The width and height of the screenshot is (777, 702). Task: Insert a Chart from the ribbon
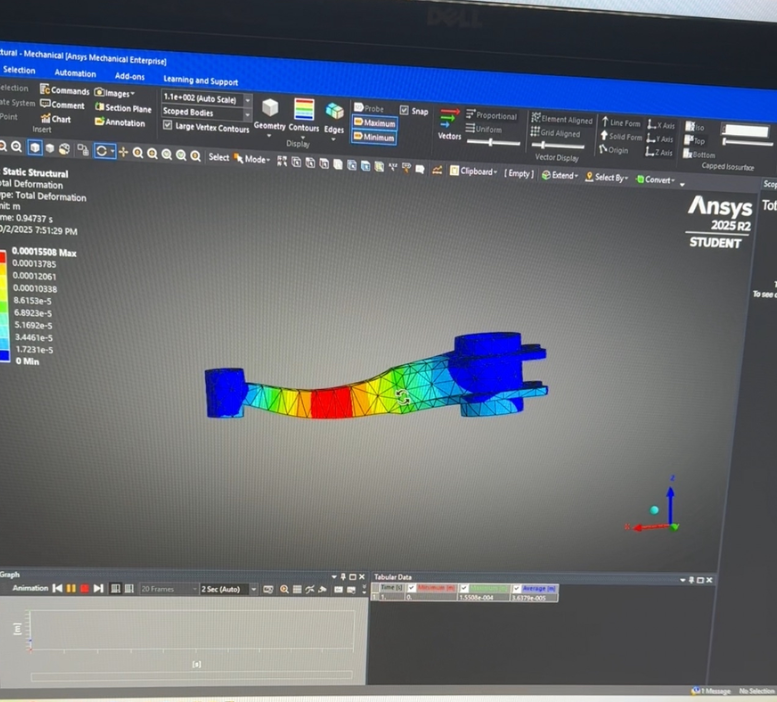tap(55, 119)
